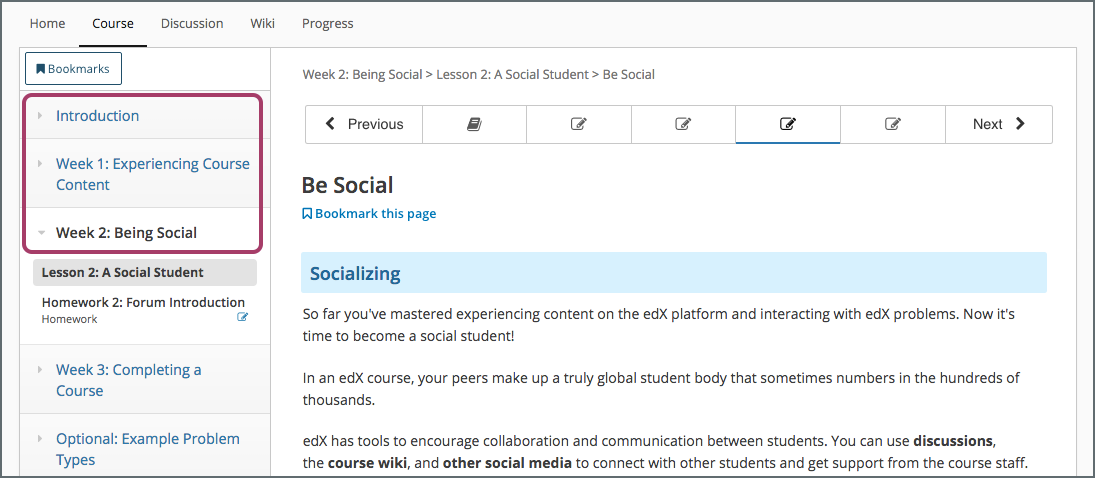Select the last problem unit edit icon
Viewport: 1095px width, 478px height.
pyautogui.click(x=893, y=124)
